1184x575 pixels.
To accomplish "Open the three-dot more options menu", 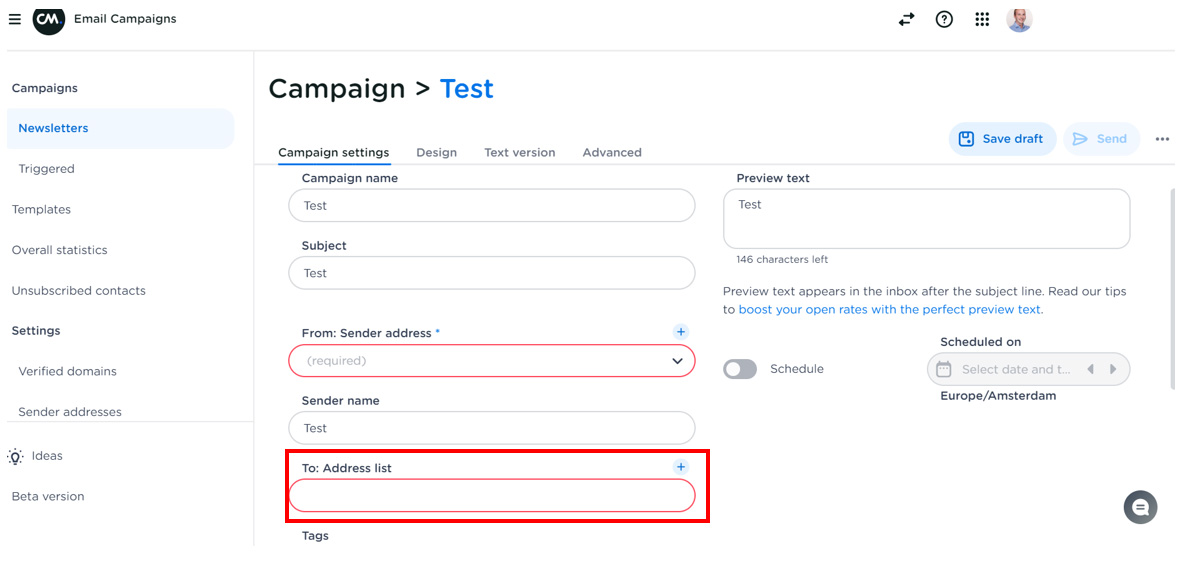I will pyautogui.click(x=1162, y=139).
